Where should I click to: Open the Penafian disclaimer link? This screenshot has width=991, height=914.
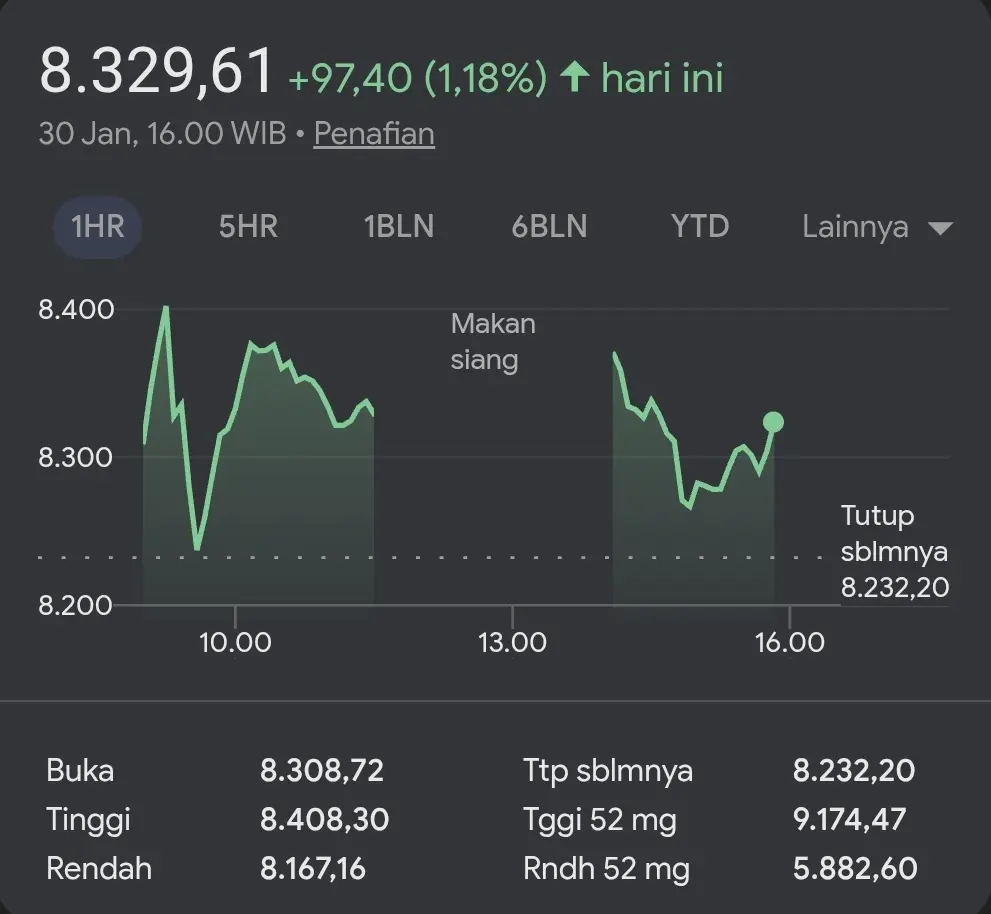tap(373, 133)
